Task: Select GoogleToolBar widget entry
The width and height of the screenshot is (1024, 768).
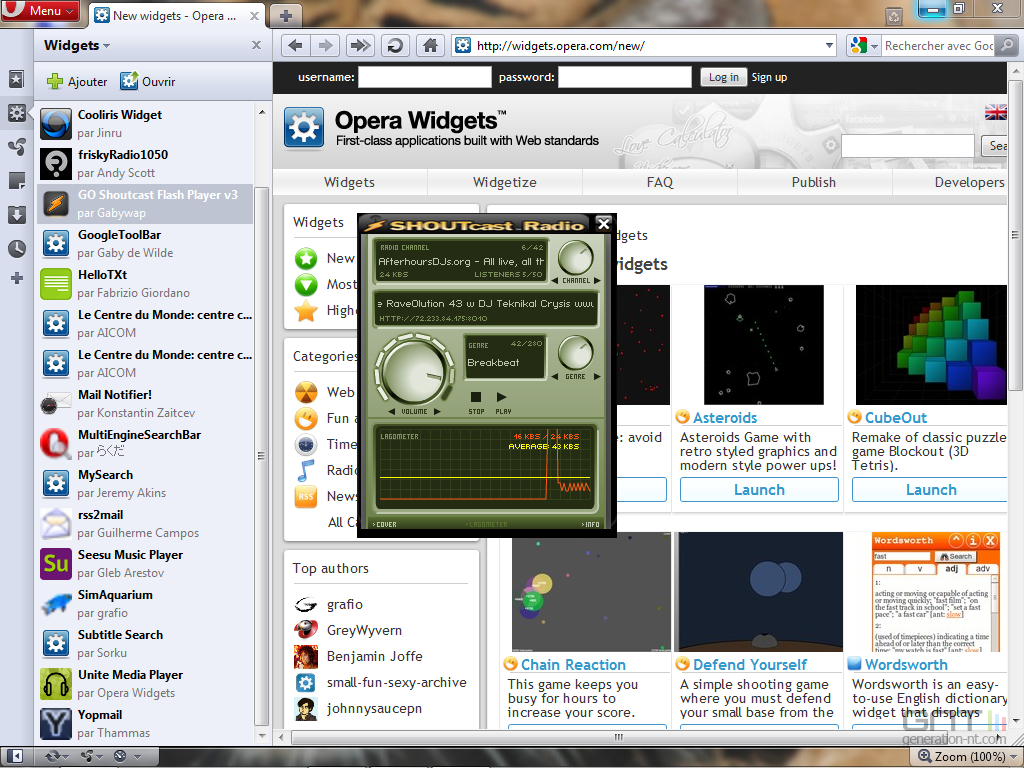Action: click(x=145, y=244)
